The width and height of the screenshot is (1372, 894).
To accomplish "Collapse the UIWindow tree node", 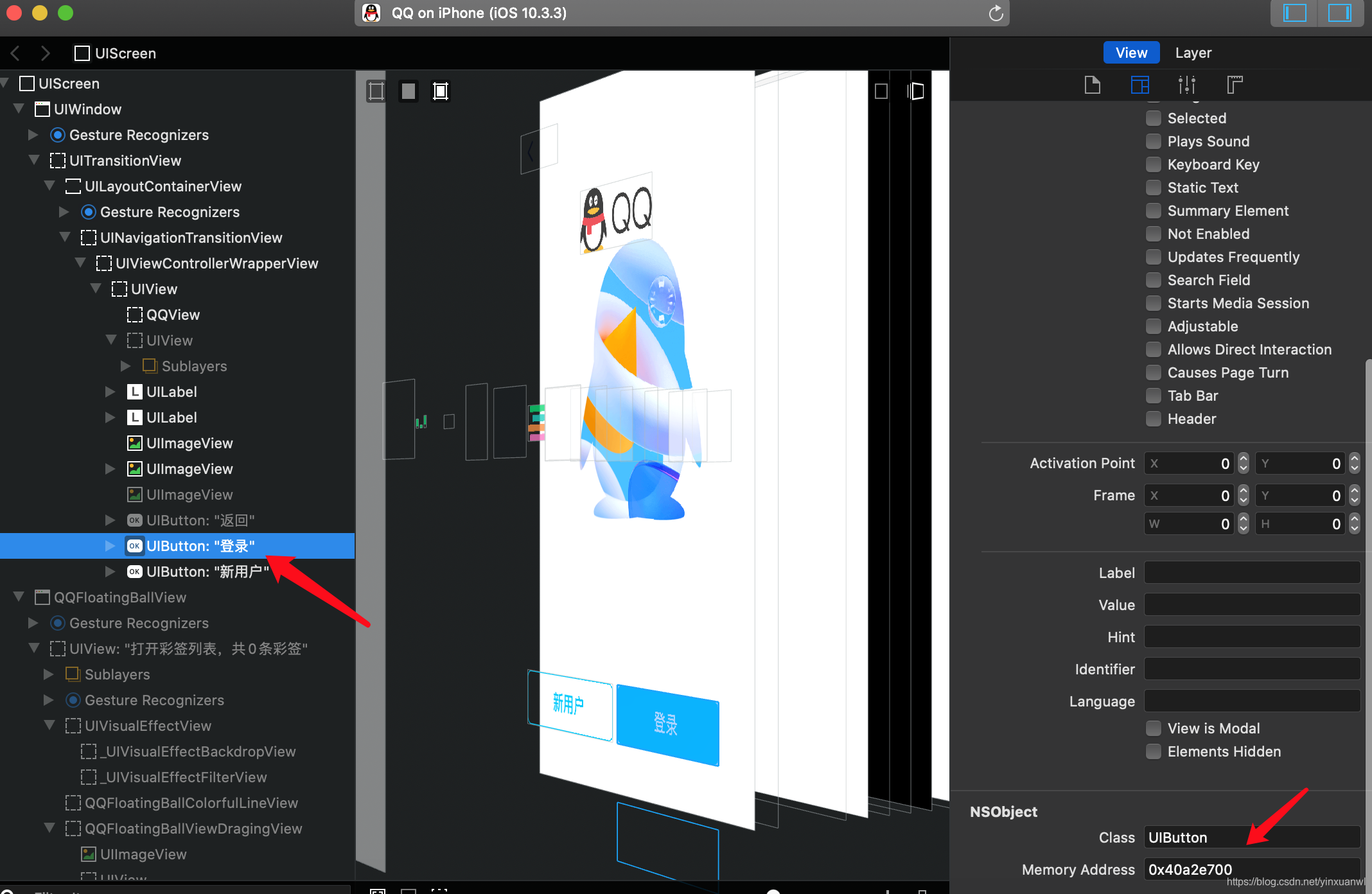I will (x=19, y=109).
